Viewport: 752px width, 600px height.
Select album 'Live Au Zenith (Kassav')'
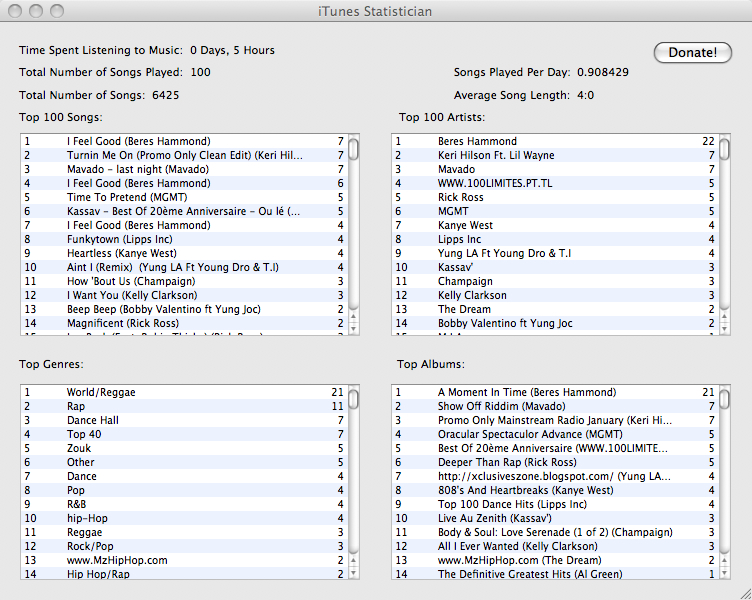click(556, 518)
